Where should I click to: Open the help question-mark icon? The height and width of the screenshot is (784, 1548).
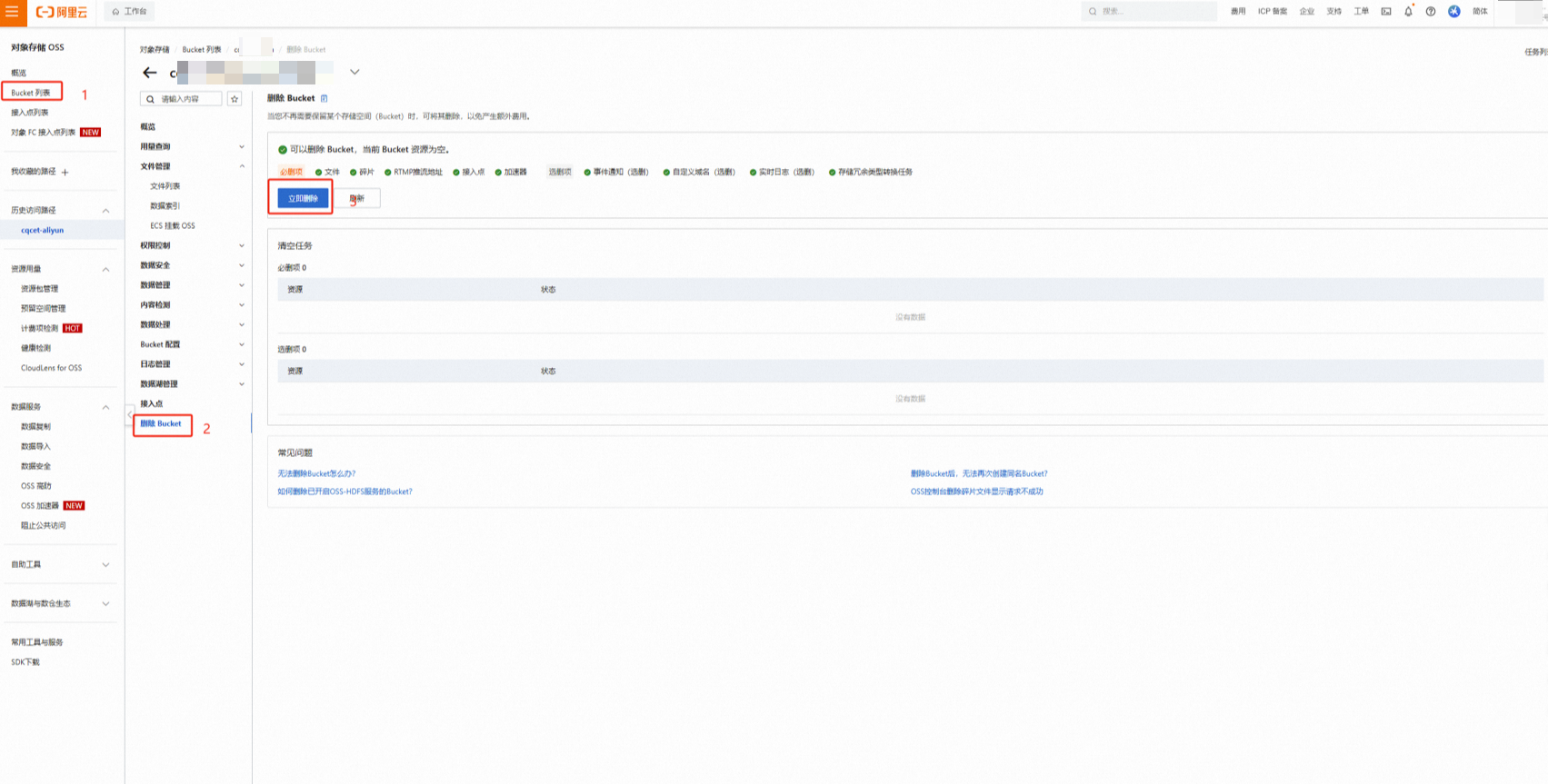[x=1431, y=12]
